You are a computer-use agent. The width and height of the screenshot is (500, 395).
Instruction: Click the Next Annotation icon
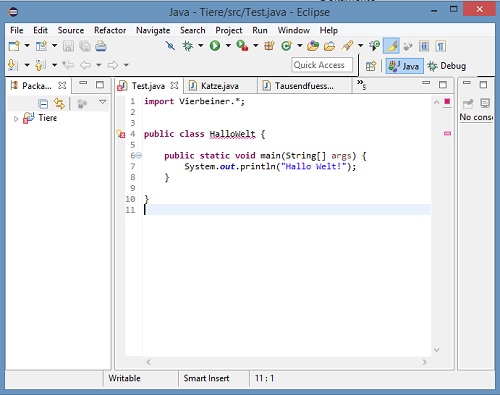point(13,65)
